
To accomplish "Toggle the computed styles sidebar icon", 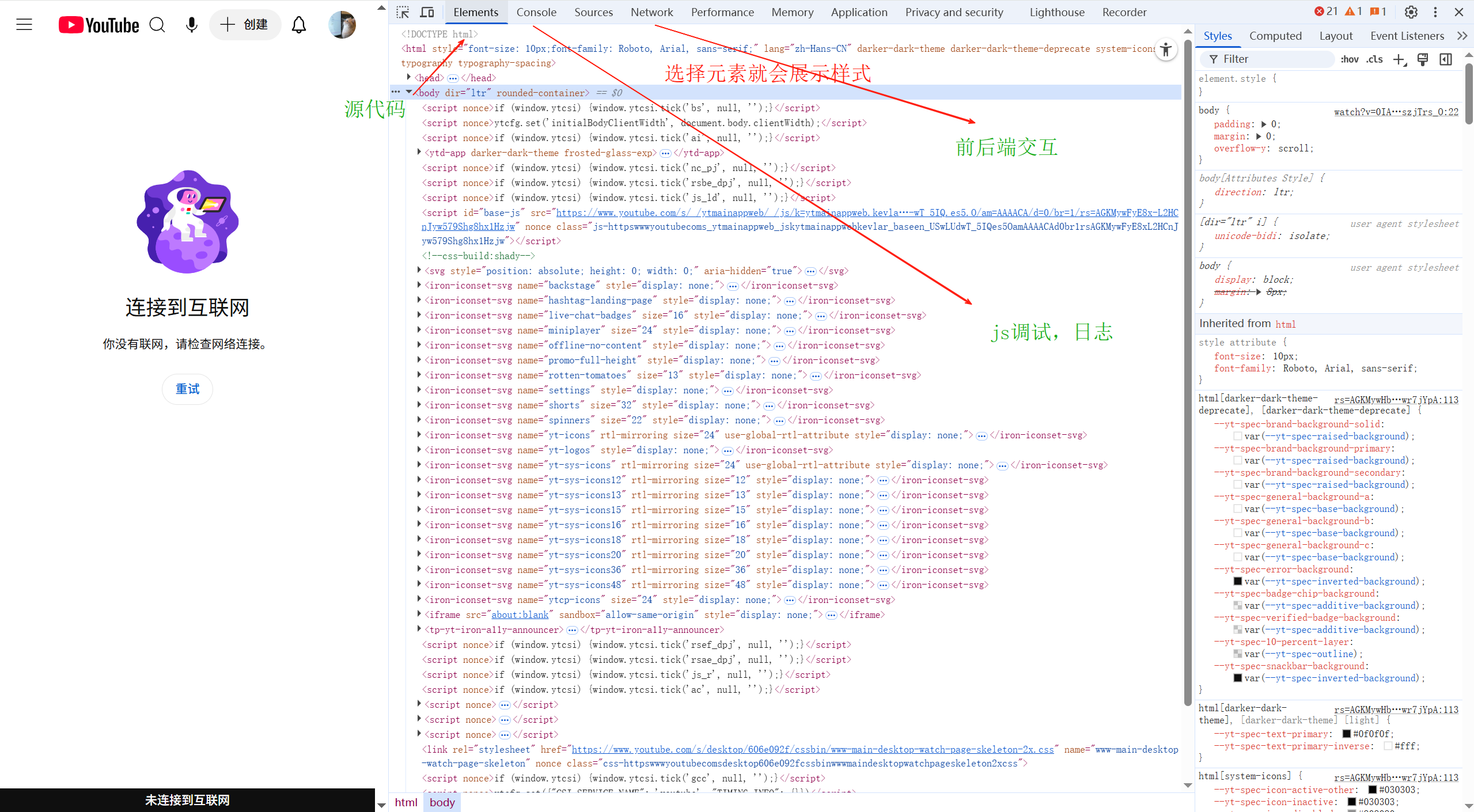I will [1446, 59].
